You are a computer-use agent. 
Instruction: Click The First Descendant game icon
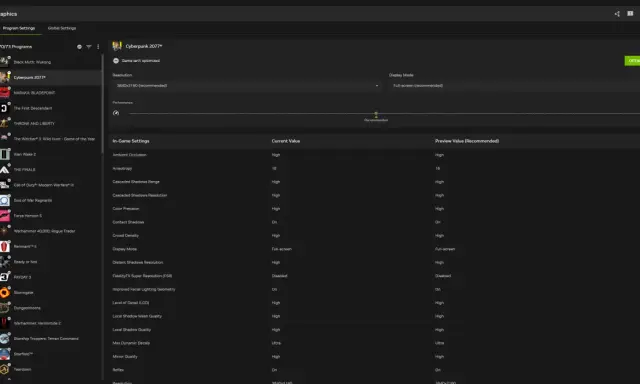[x=4, y=108]
